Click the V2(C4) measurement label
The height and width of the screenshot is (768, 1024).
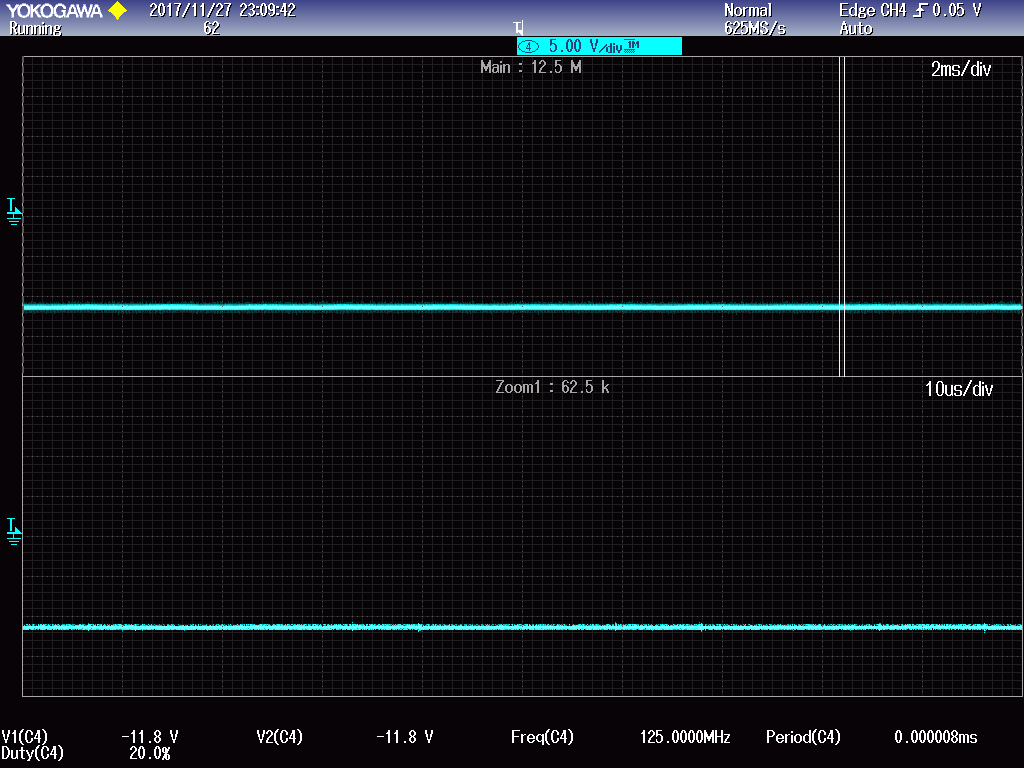(280, 737)
